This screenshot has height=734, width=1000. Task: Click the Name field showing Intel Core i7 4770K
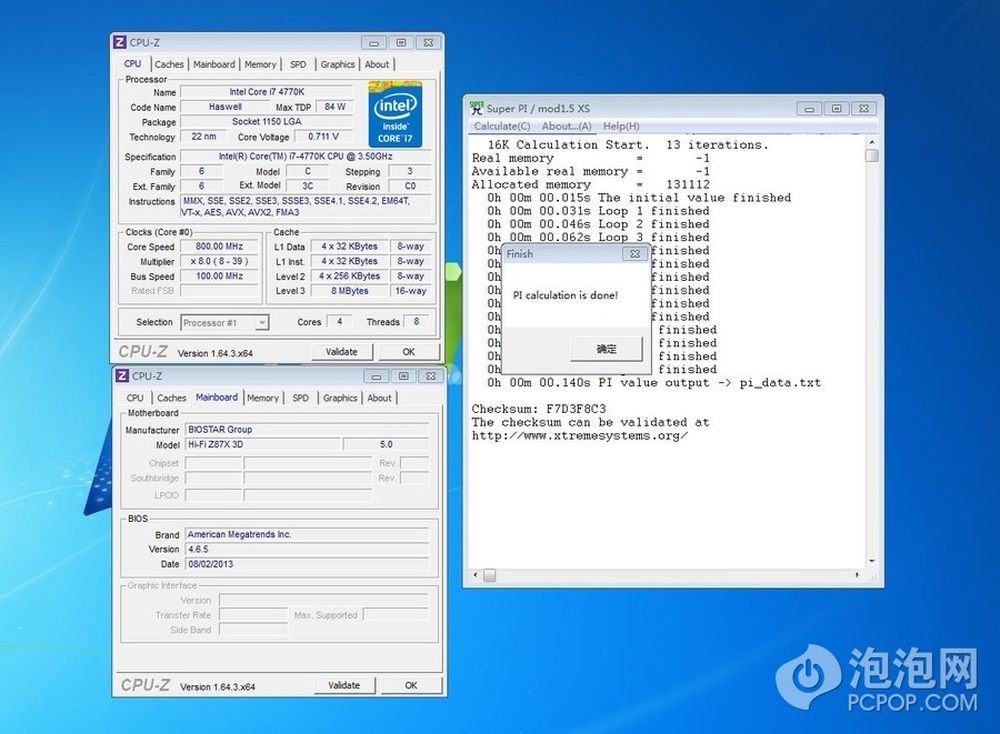(267, 92)
